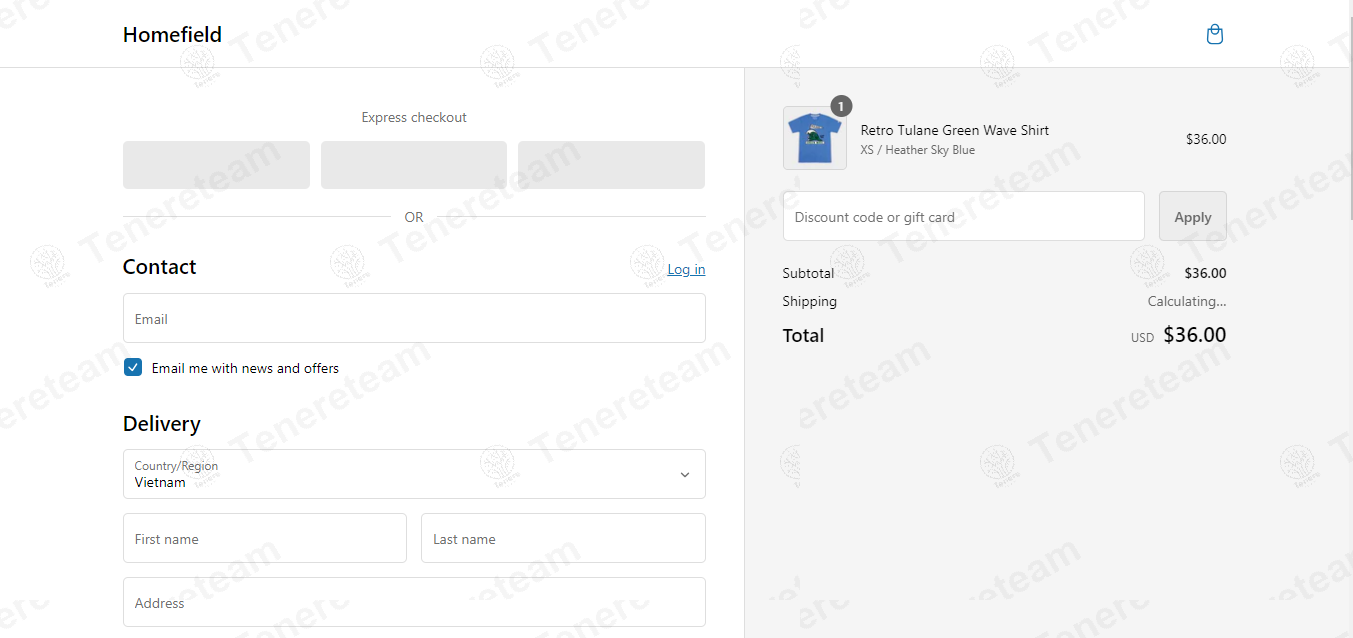
Task: Open the cart via shopping bag icon
Action: (x=1215, y=35)
